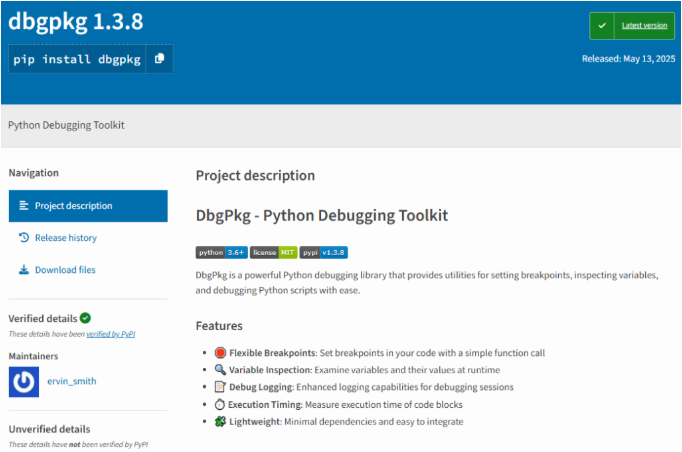682x452 pixels.
Task: Click the dbgpkg 1.3.8 page title
Action: pos(76,21)
